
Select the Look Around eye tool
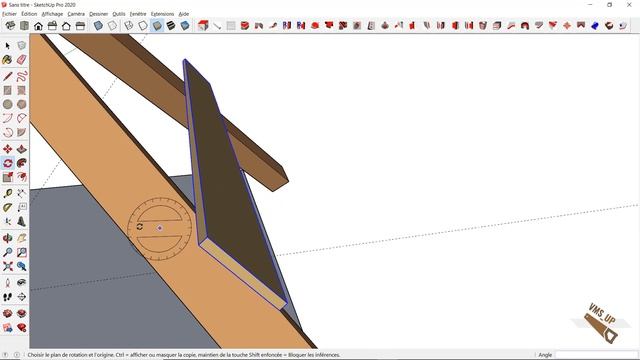(22, 282)
